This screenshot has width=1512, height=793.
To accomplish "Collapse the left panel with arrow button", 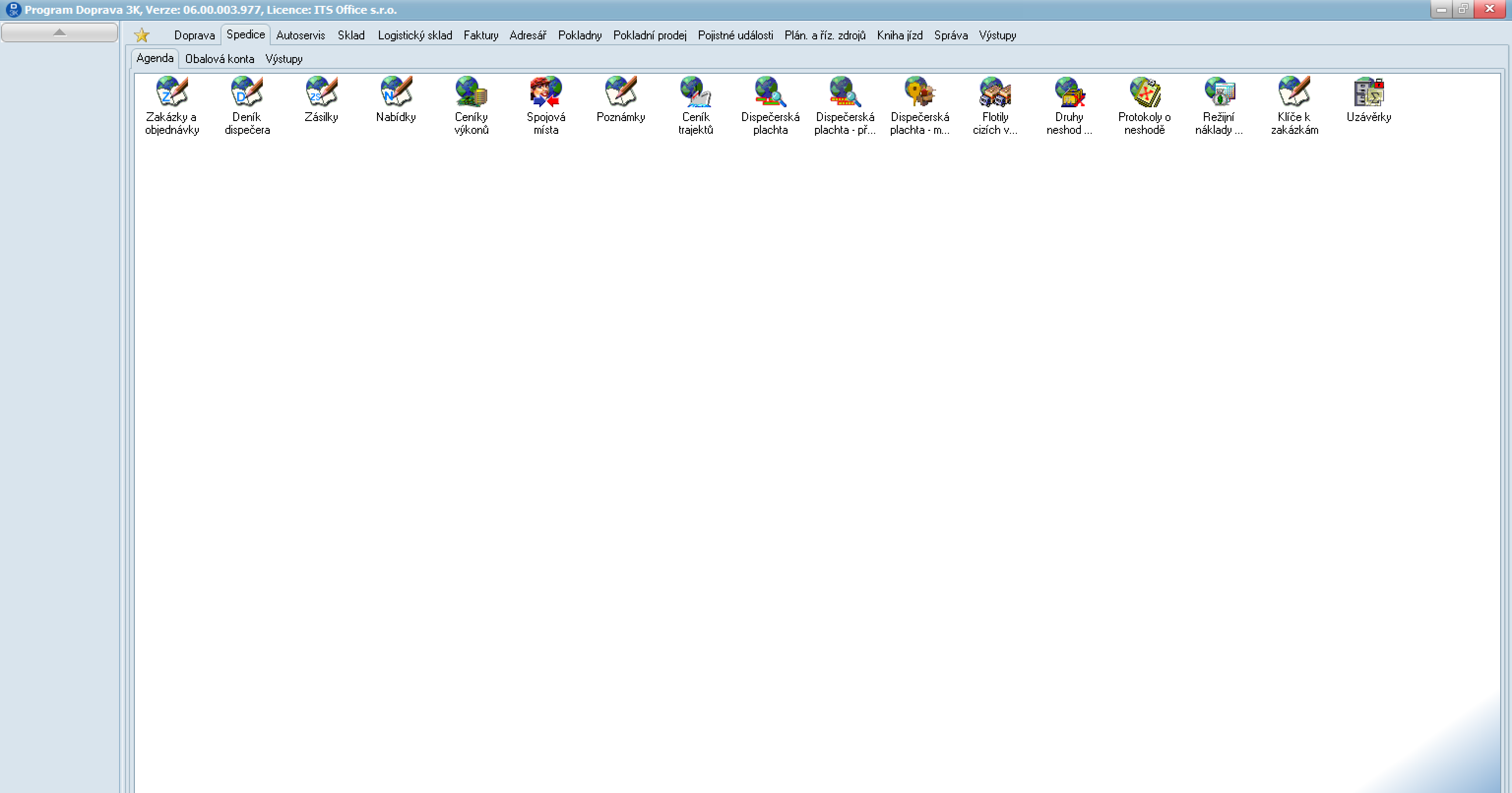I will [59, 32].
